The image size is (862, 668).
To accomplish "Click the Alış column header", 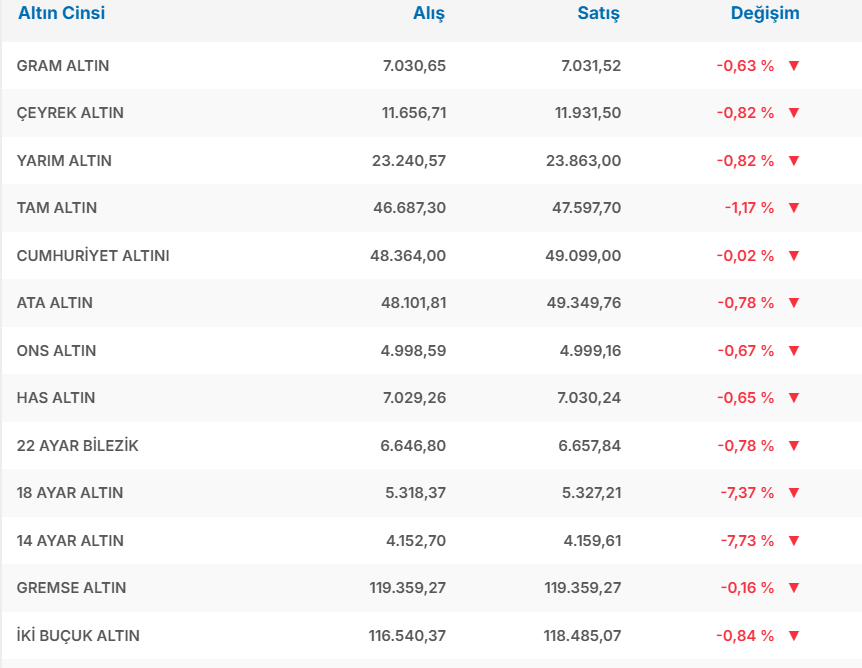I will tap(429, 14).
